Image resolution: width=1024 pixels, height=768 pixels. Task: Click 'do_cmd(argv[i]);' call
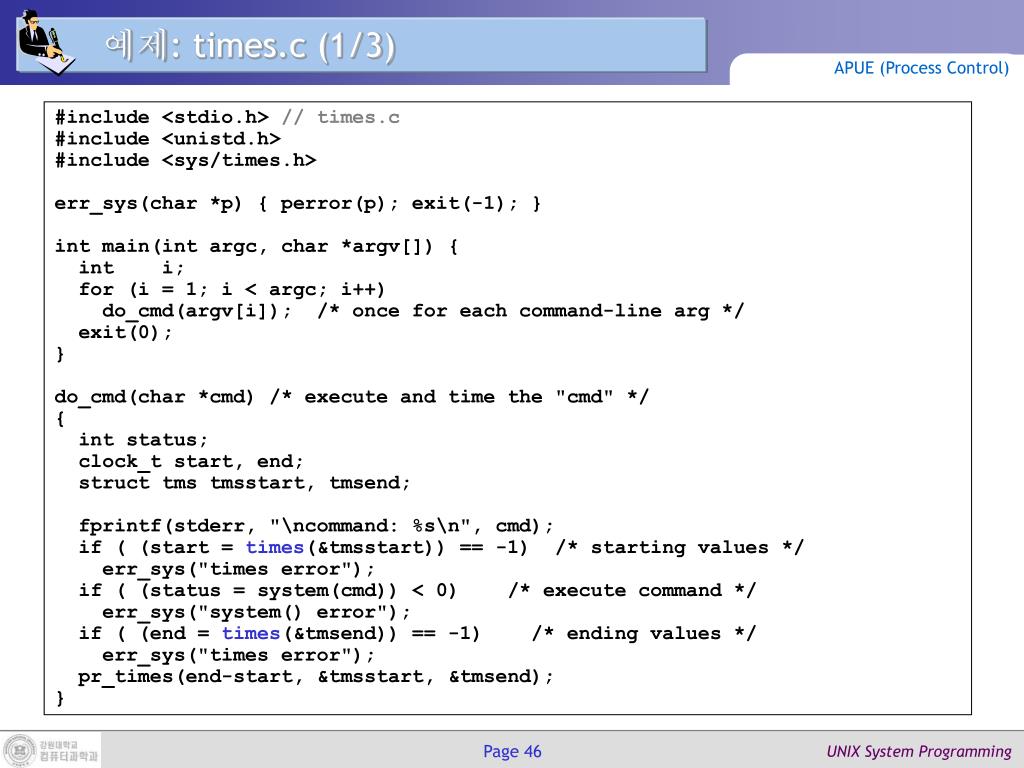click(197, 311)
